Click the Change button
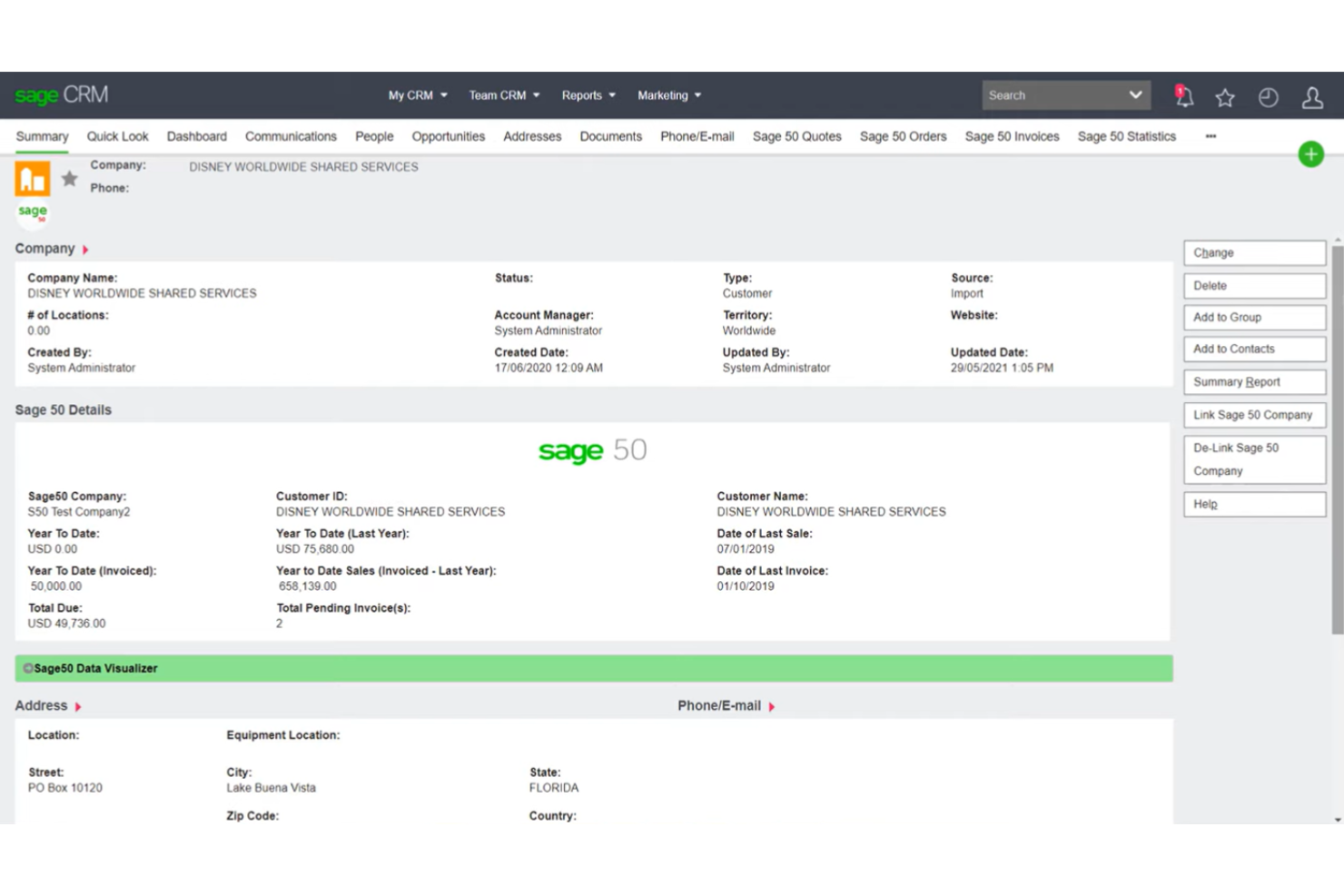The height and width of the screenshot is (896, 1344). 1254,253
